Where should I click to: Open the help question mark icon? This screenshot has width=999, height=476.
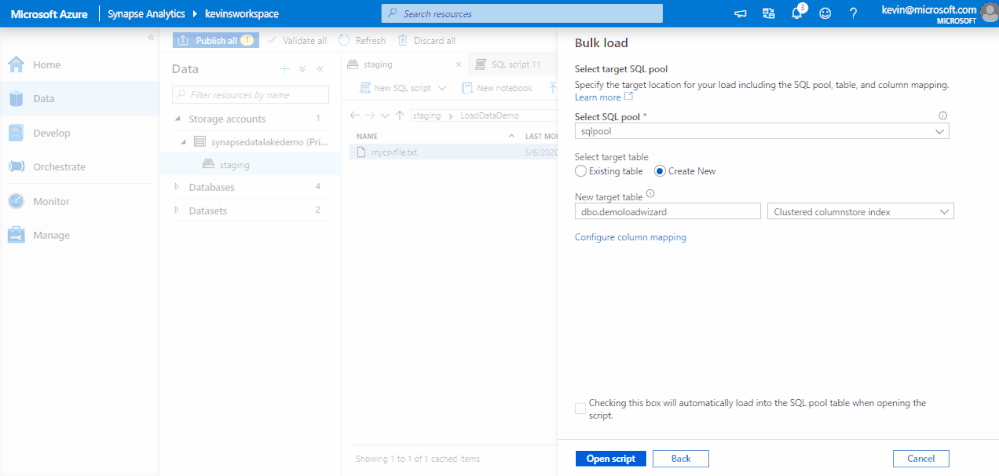[853, 13]
